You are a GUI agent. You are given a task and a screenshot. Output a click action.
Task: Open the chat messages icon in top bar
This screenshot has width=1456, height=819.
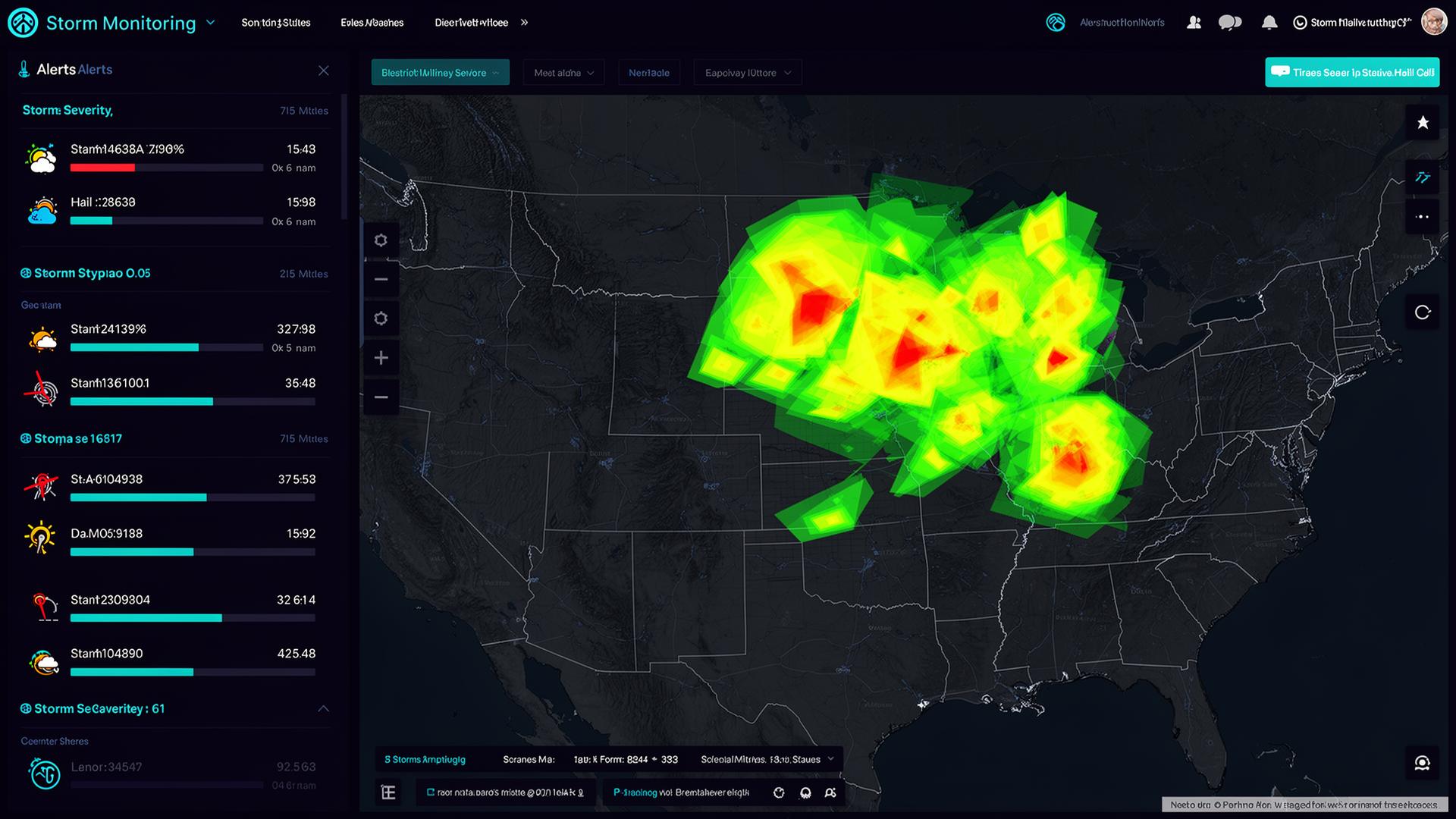click(1231, 23)
